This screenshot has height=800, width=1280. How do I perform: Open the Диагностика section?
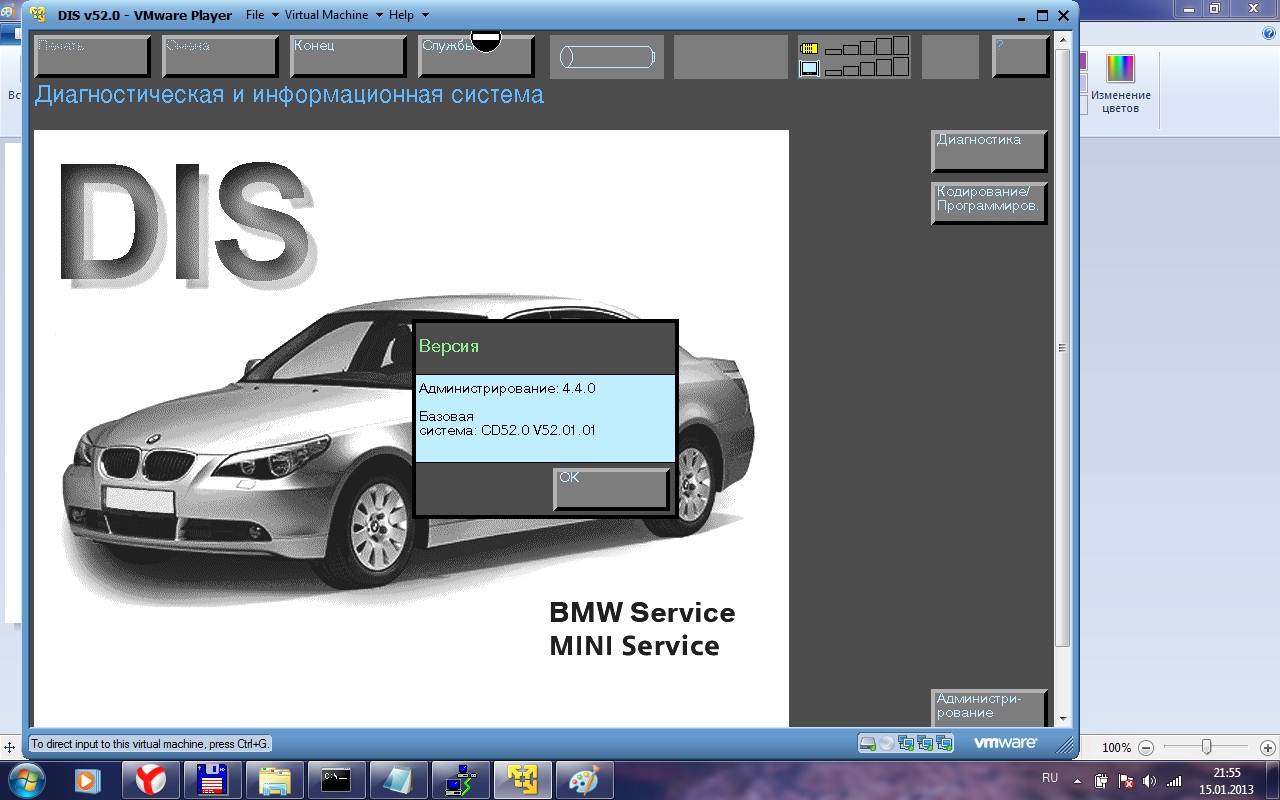pyautogui.click(x=988, y=150)
